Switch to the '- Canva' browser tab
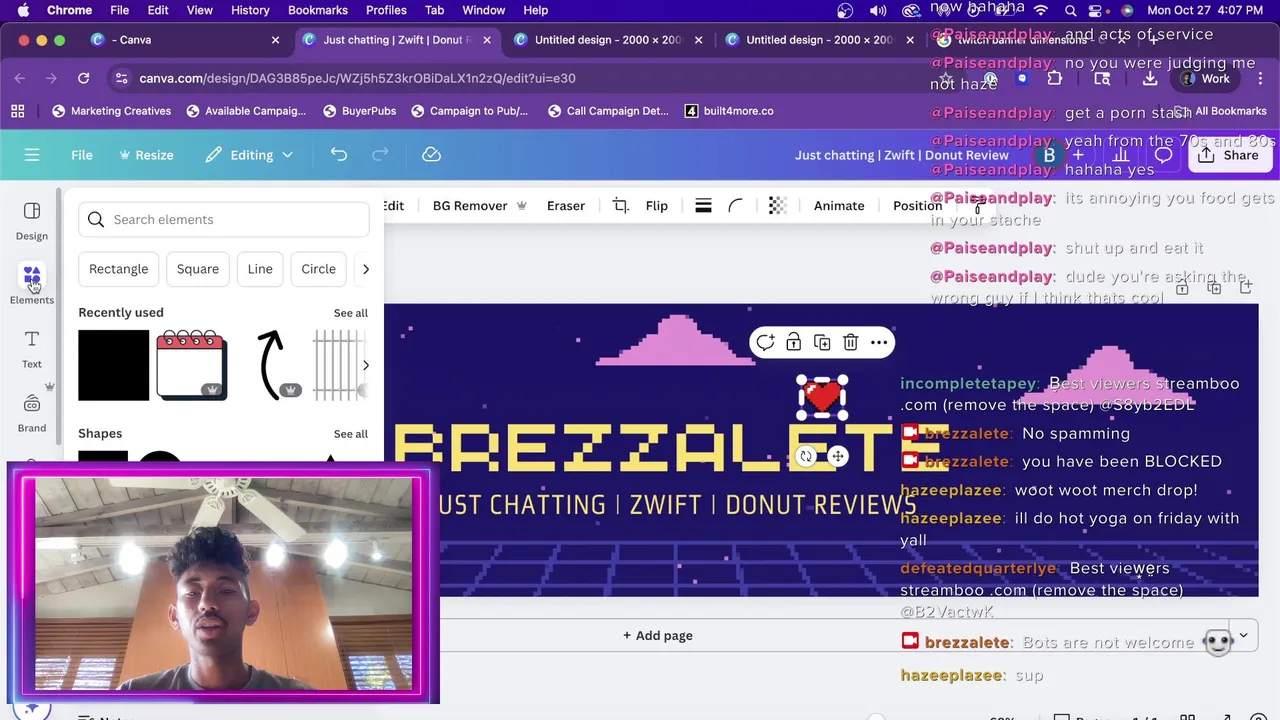This screenshot has height=720, width=1280. point(185,40)
